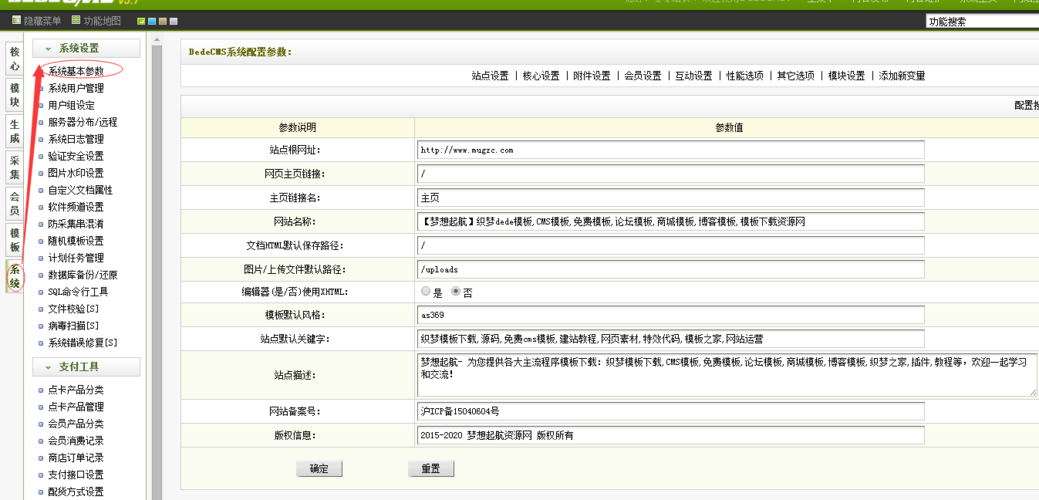Switch to the 核心设置 config tab
This screenshot has height=500, width=1039.
coord(541,76)
